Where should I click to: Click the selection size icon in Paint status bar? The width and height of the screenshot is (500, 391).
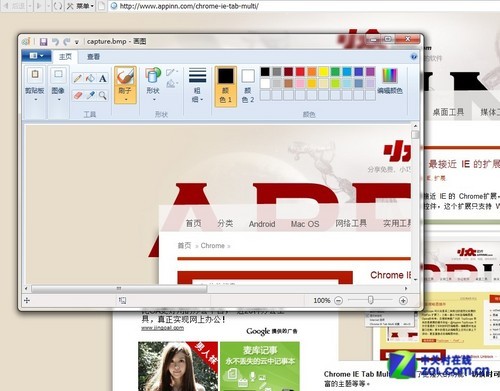[122, 301]
